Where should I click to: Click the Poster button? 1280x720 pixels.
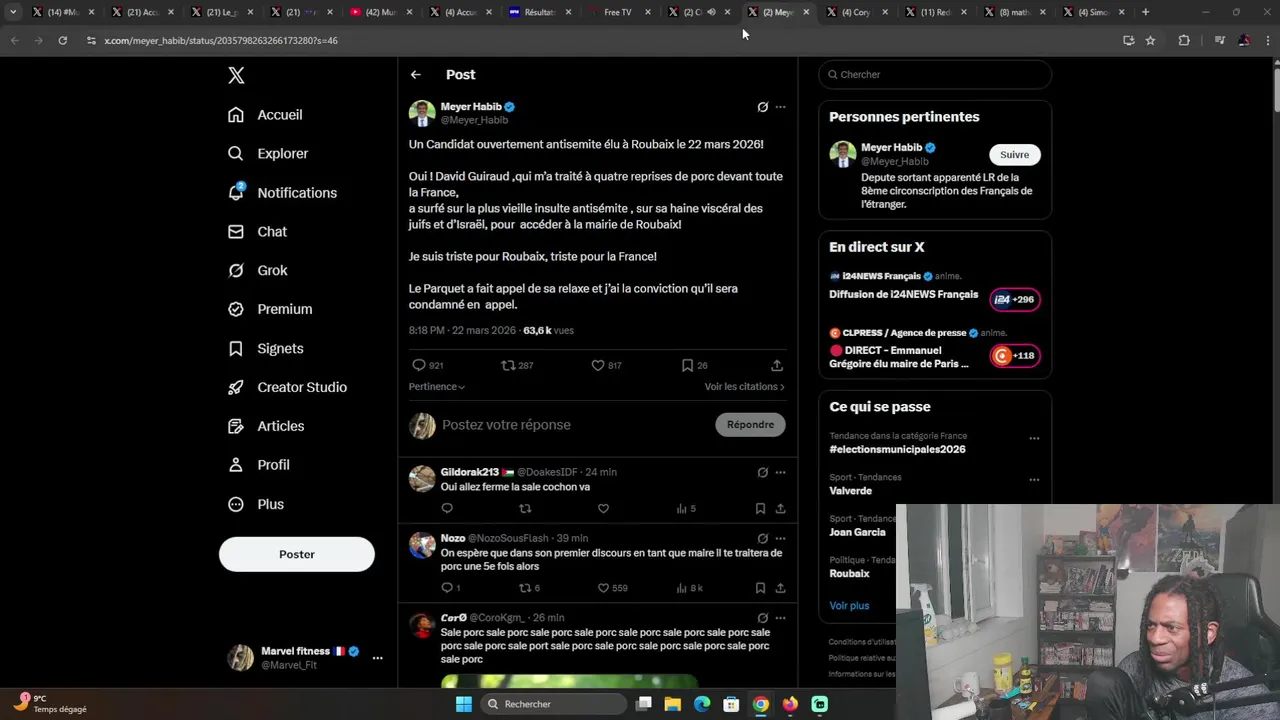coord(297,554)
